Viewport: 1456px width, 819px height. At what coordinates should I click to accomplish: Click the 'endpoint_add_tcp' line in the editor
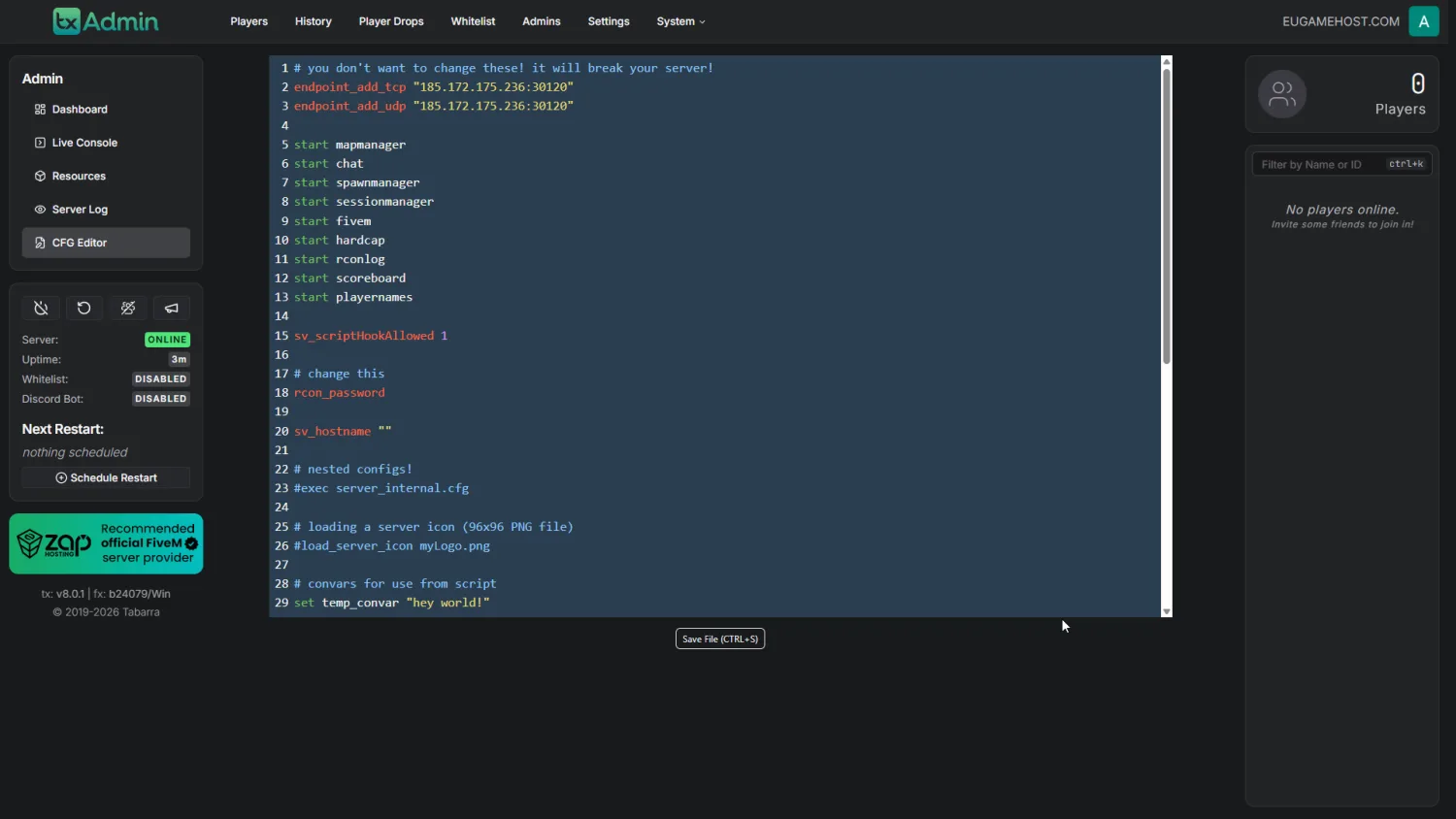point(433,86)
